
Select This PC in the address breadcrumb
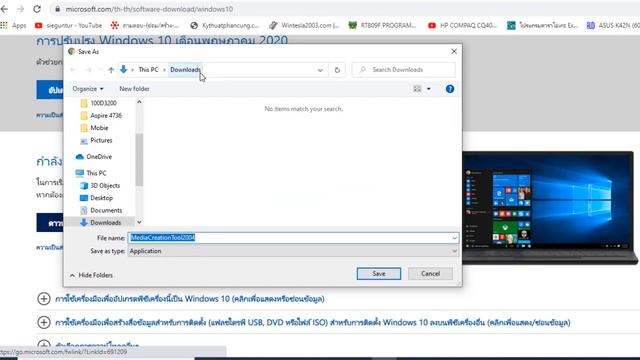[148, 70]
